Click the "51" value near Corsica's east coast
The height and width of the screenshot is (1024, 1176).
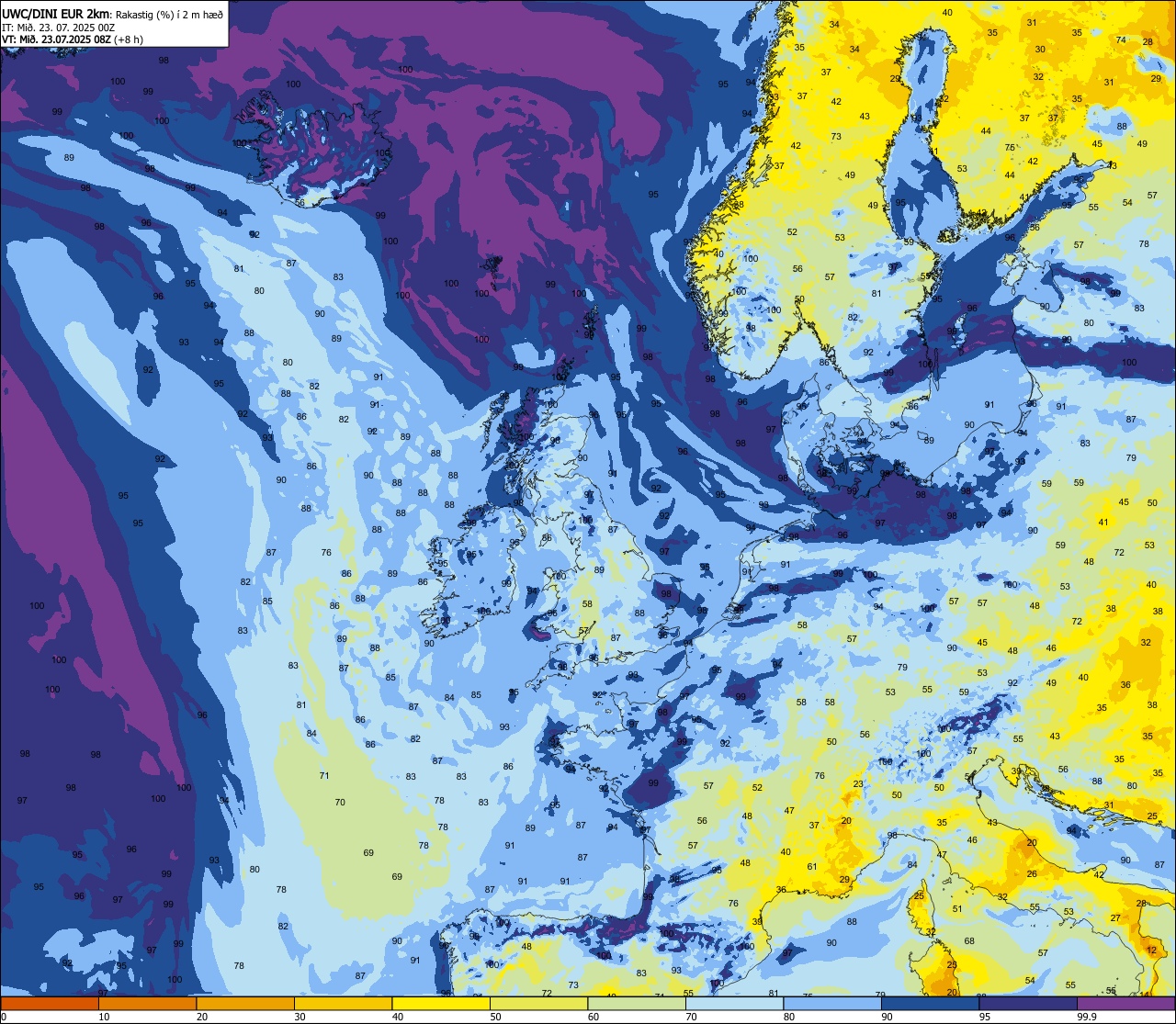click(957, 908)
